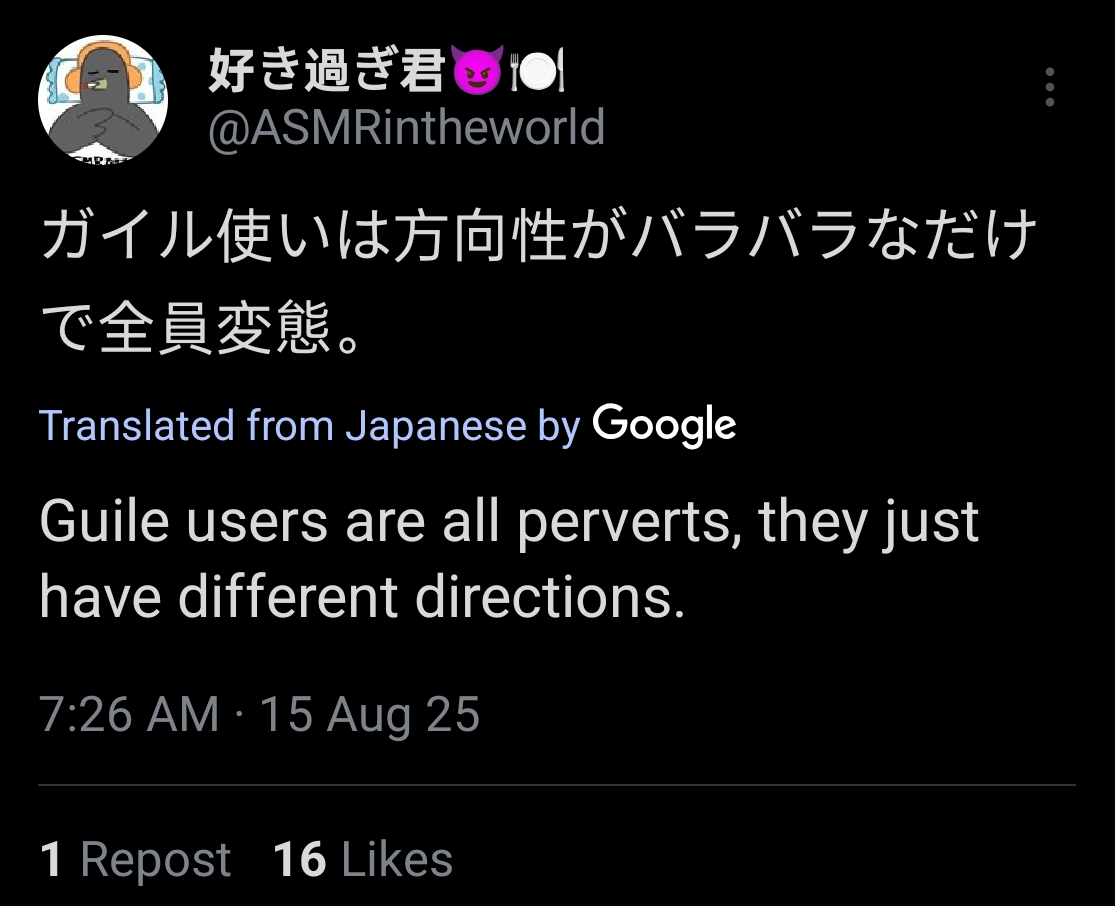Click the purple devil emoji in the name

477,74
